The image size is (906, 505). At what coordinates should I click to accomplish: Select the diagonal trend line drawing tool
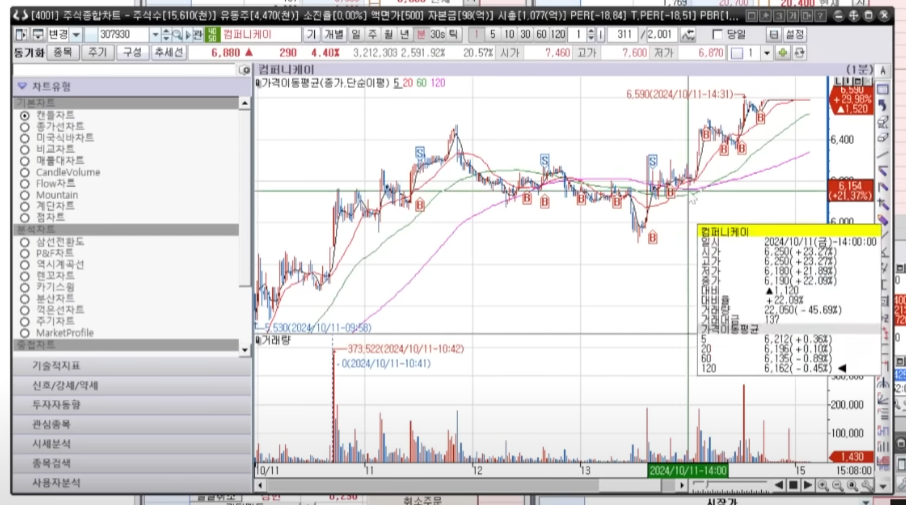tap(882, 154)
